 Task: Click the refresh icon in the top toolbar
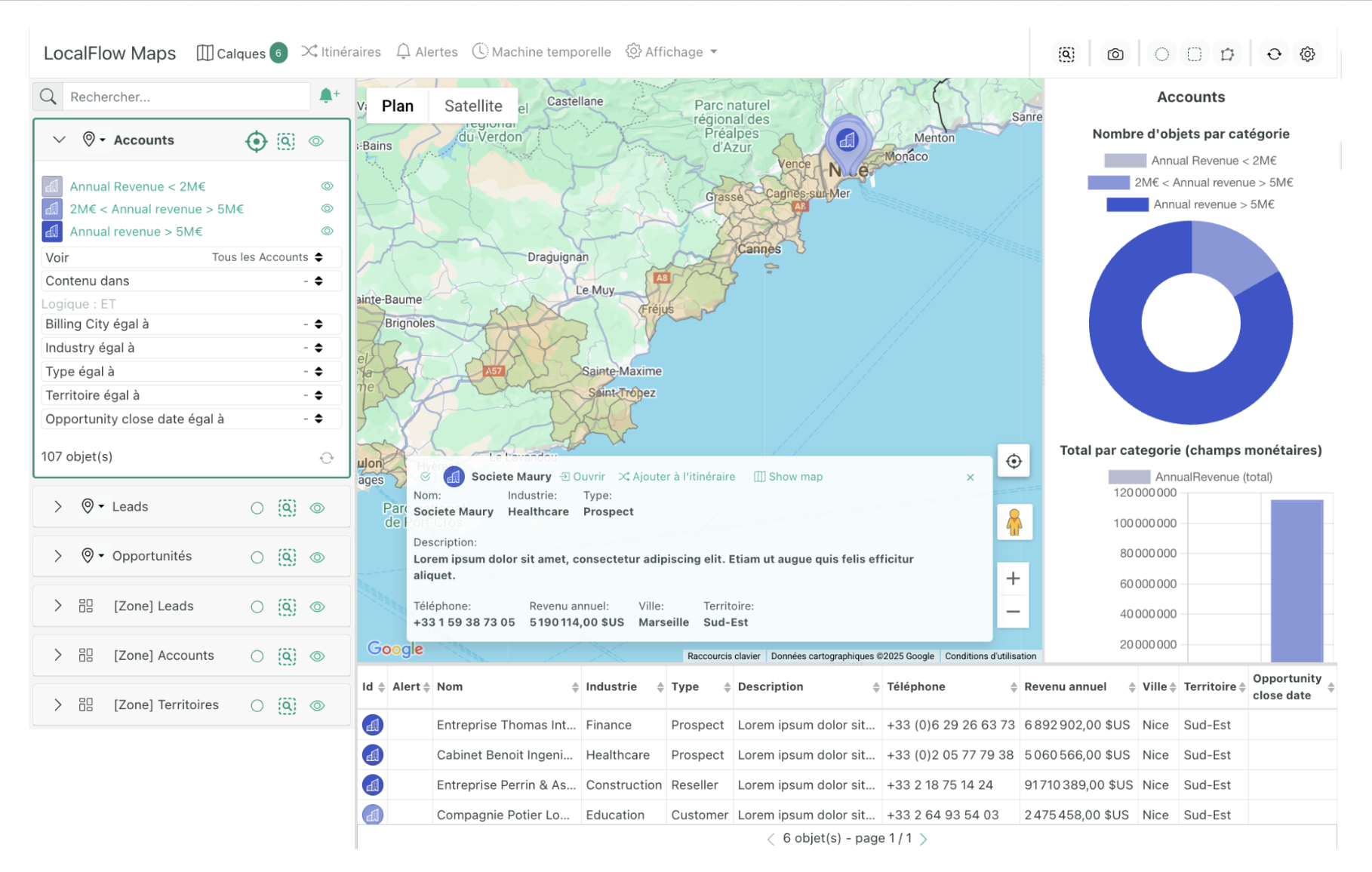tap(1274, 54)
